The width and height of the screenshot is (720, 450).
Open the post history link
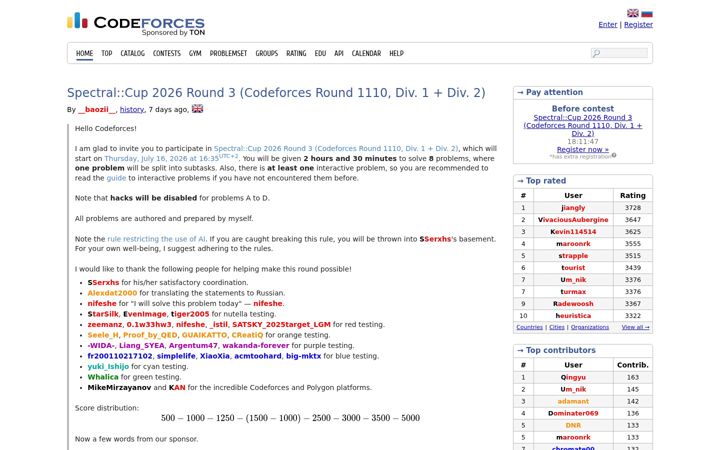[132, 110]
